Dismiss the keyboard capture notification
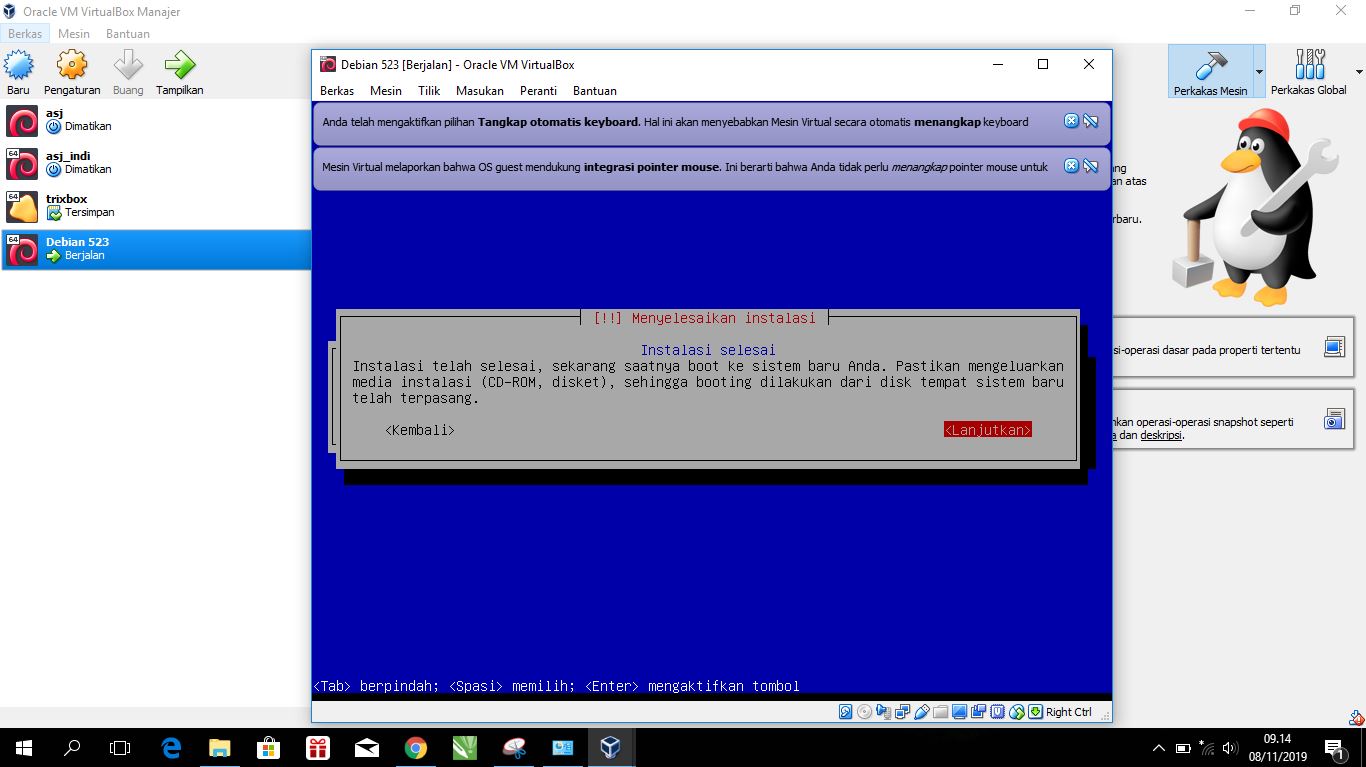1366x767 pixels. [x=1071, y=121]
